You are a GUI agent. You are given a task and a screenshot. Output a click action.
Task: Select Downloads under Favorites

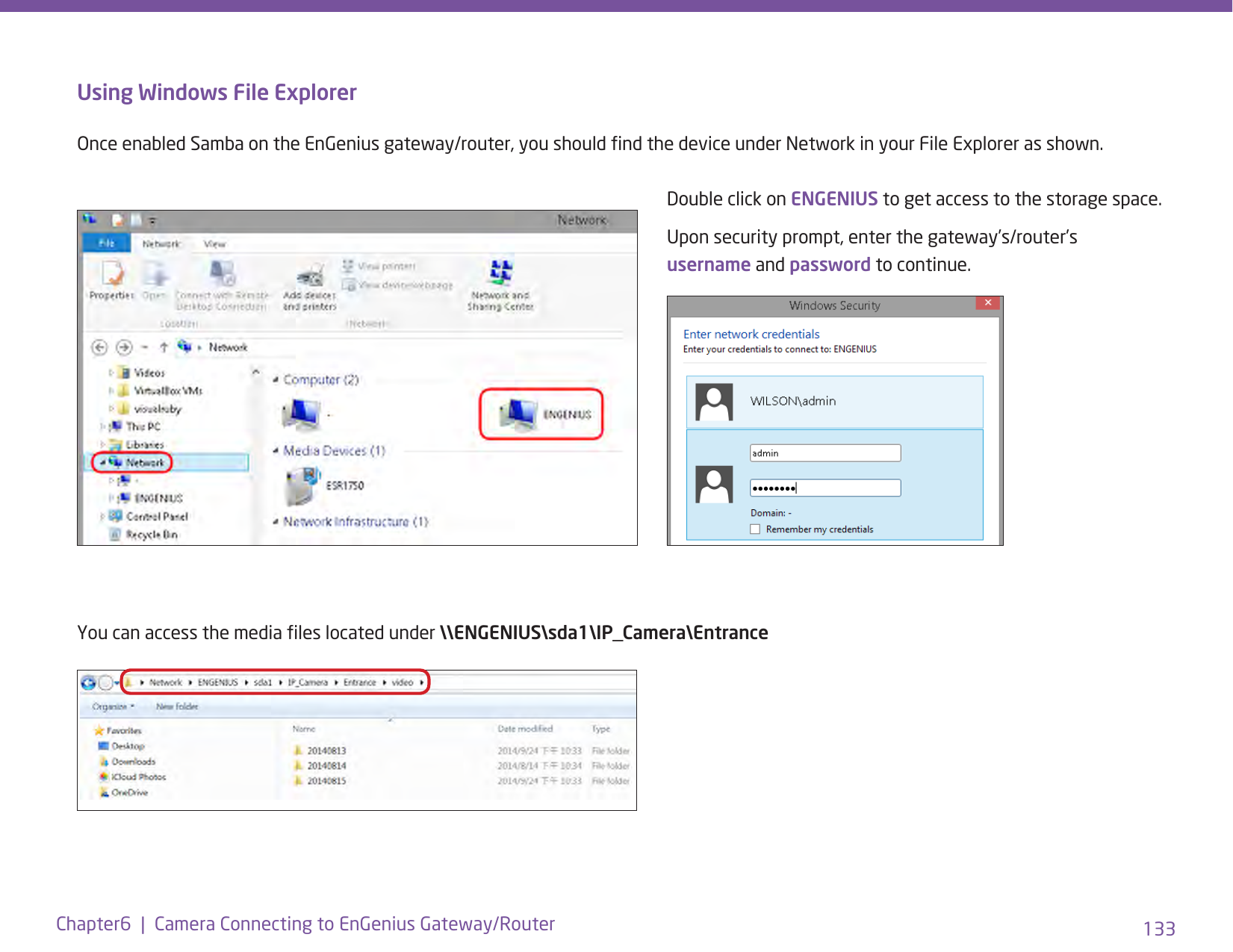pyautogui.click(x=127, y=762)
